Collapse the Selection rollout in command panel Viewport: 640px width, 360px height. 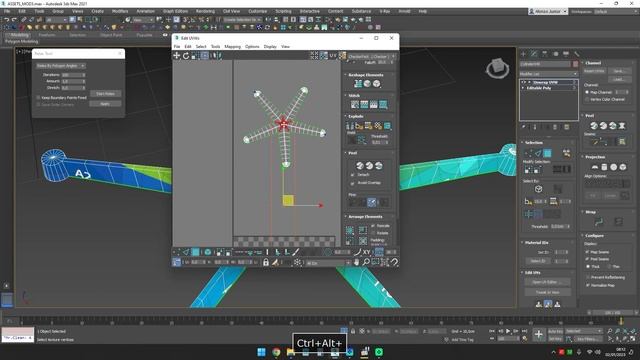(533, 142)
